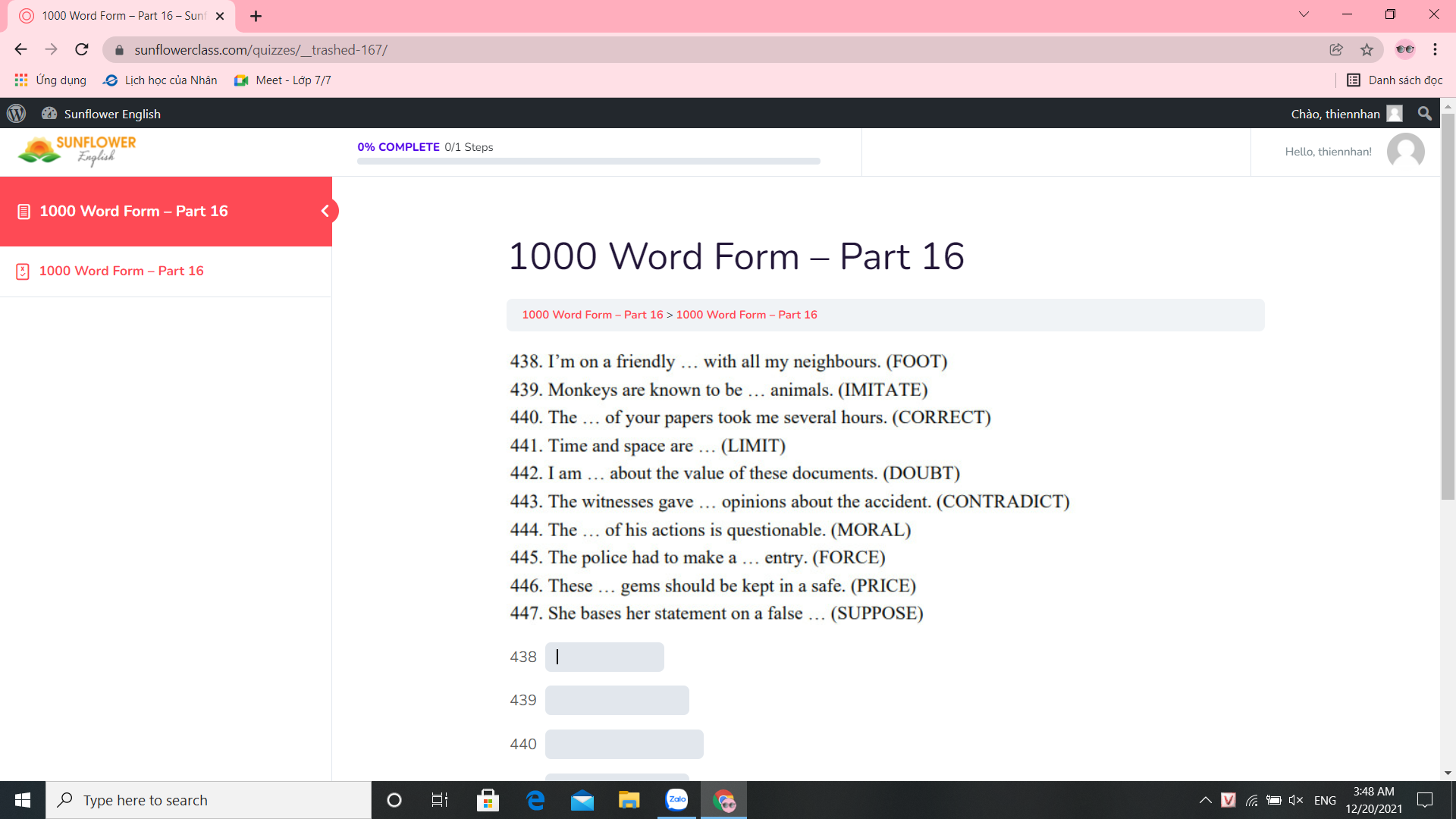Click the 1000 Word Form Part 16 sidebar link
This screenshot has width=1456, height=819.
(x=120, y=270)
